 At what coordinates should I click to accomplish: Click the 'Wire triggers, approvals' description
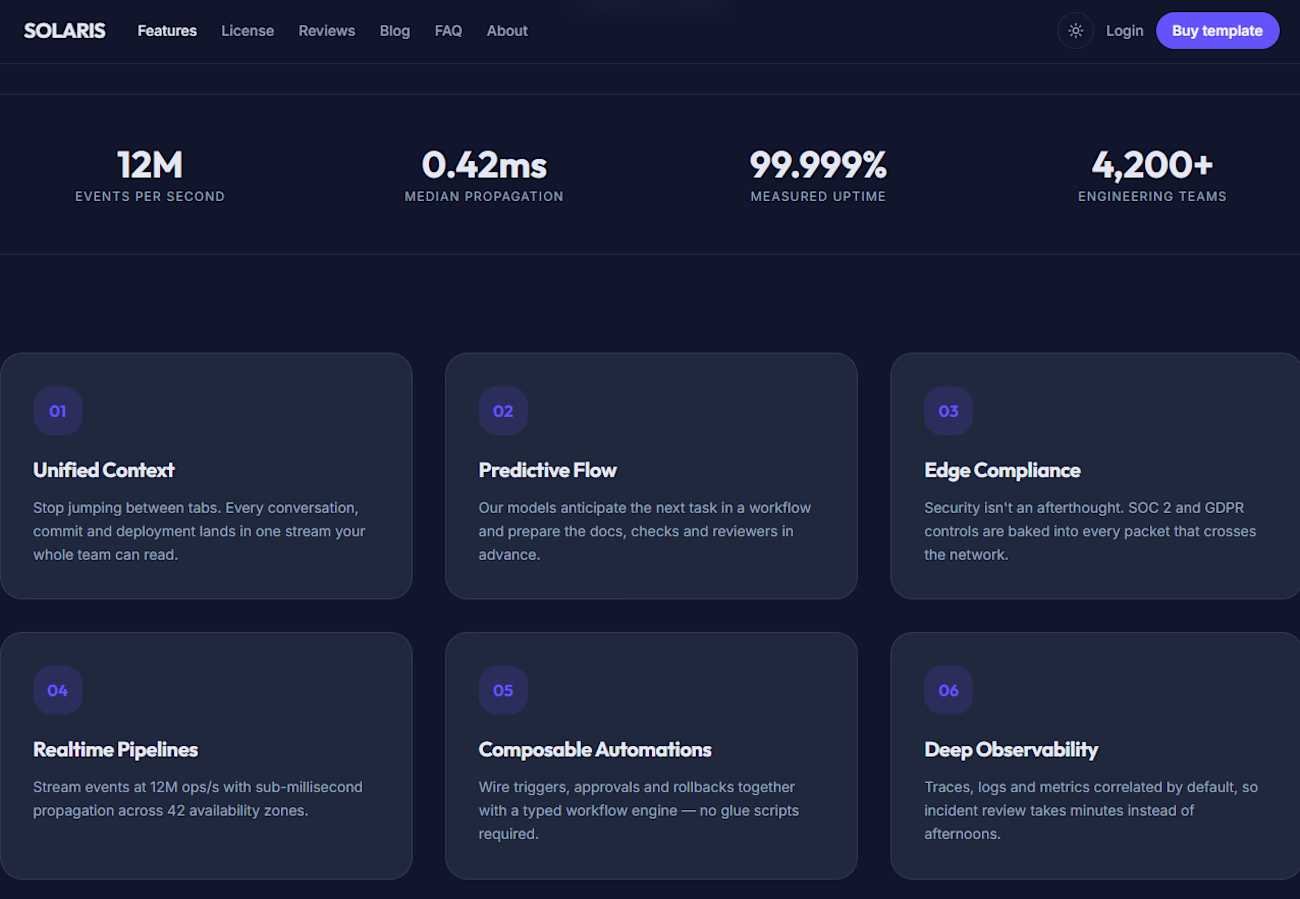tap(639, 810)
